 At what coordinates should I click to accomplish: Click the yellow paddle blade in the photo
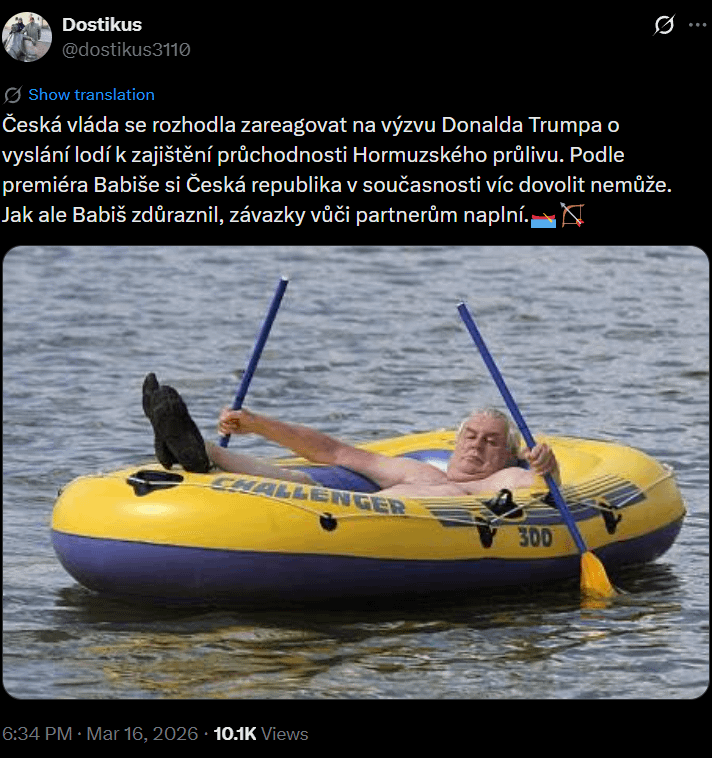click(596, 575)
